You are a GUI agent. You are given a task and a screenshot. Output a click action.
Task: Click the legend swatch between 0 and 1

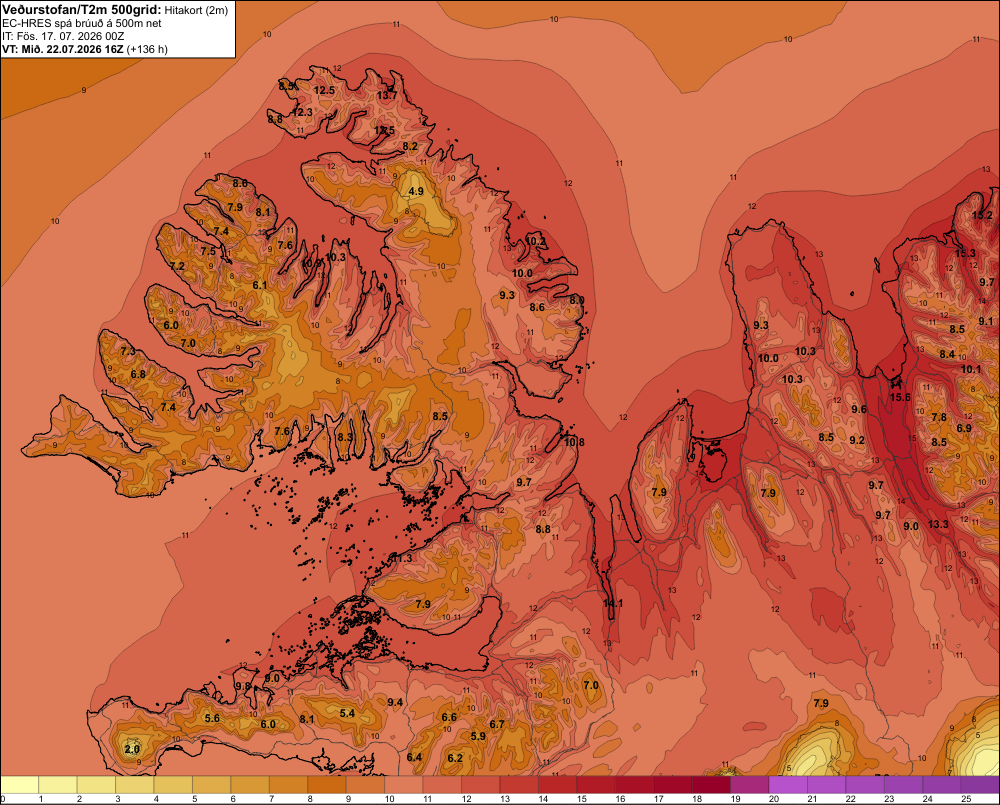(20, 785)
